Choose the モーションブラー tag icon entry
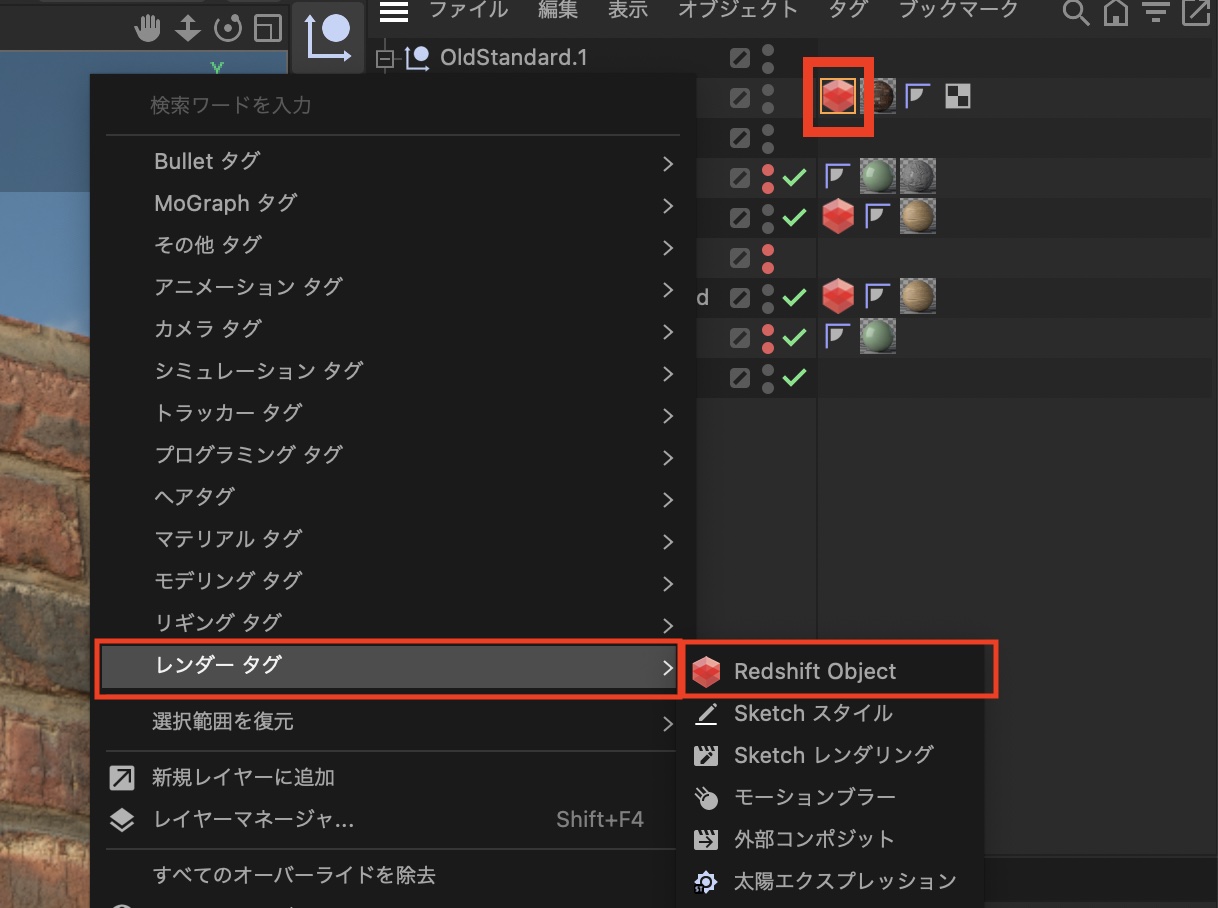 814,797
